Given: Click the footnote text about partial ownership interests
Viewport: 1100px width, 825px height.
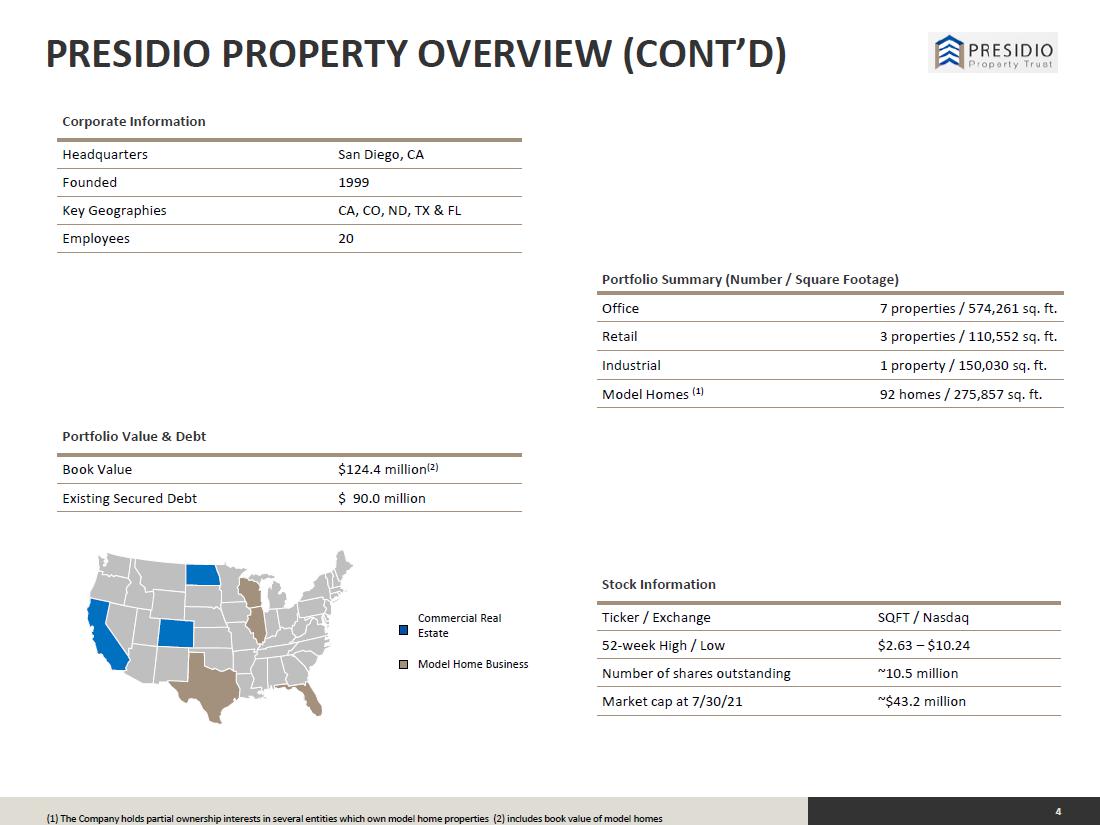Looking at the screenshot, I should [267, 818].
